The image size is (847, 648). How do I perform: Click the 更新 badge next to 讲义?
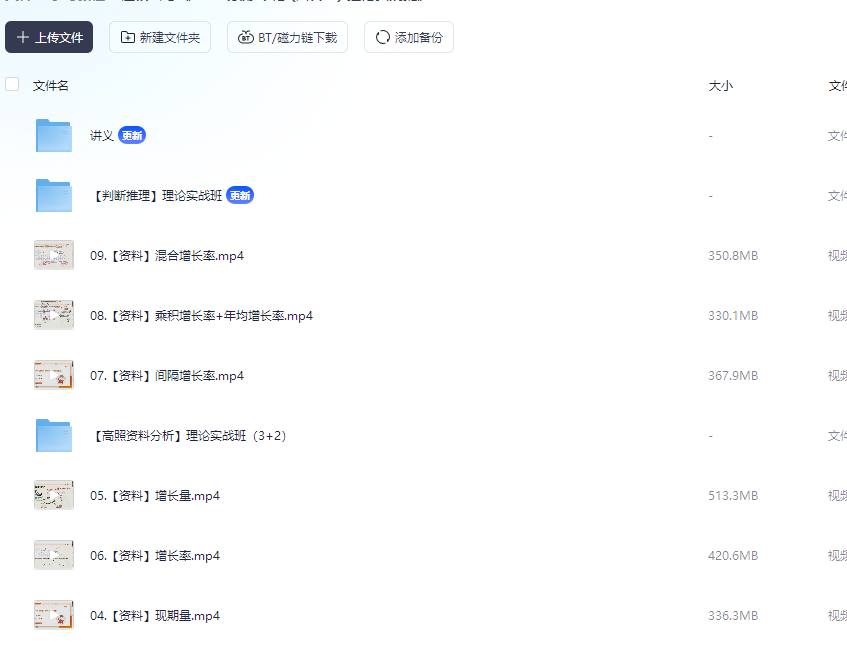(132, 135)
